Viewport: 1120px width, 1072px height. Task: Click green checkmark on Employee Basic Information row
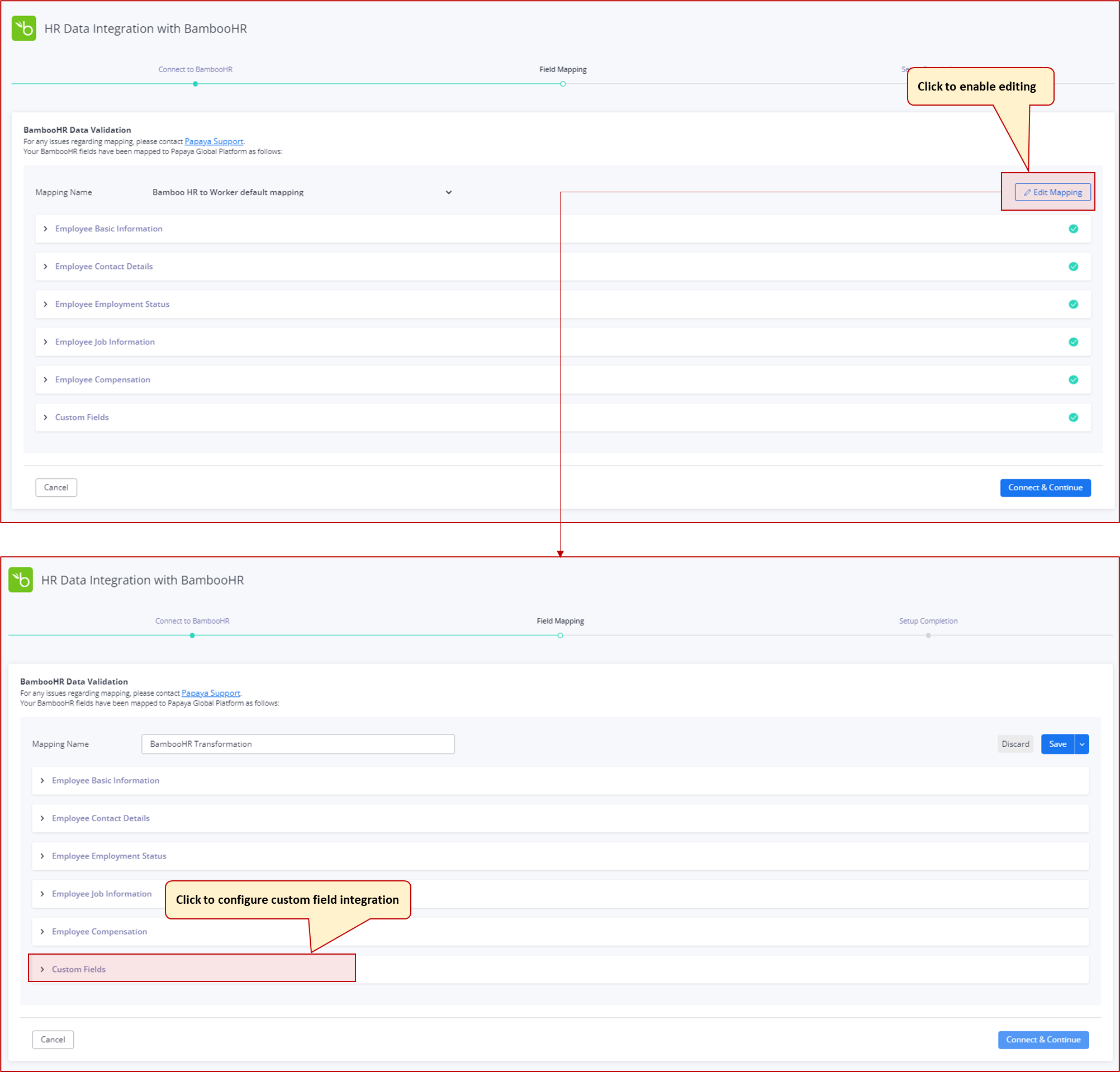(x=1073, y=229)
